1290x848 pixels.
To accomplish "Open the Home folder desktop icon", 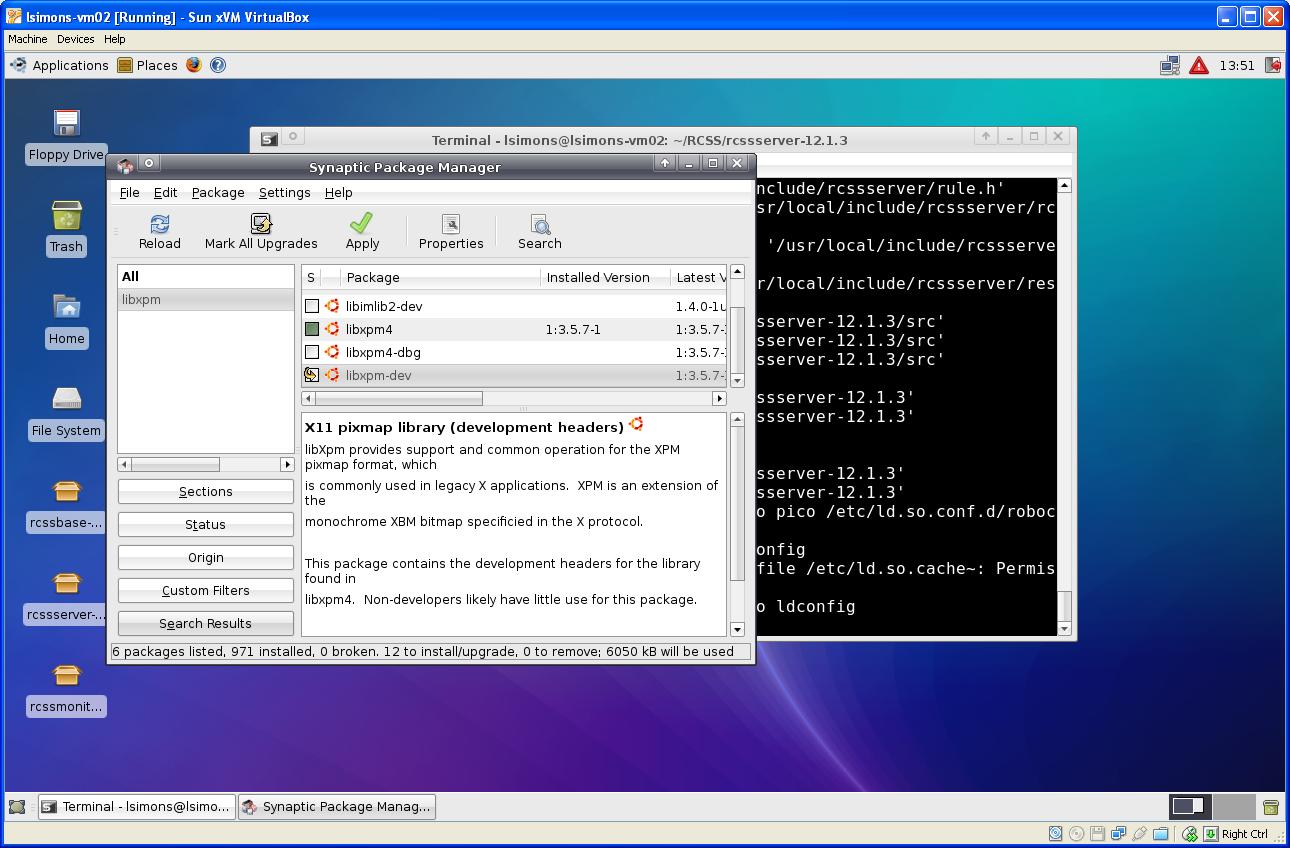I will (x=66, y=306).
